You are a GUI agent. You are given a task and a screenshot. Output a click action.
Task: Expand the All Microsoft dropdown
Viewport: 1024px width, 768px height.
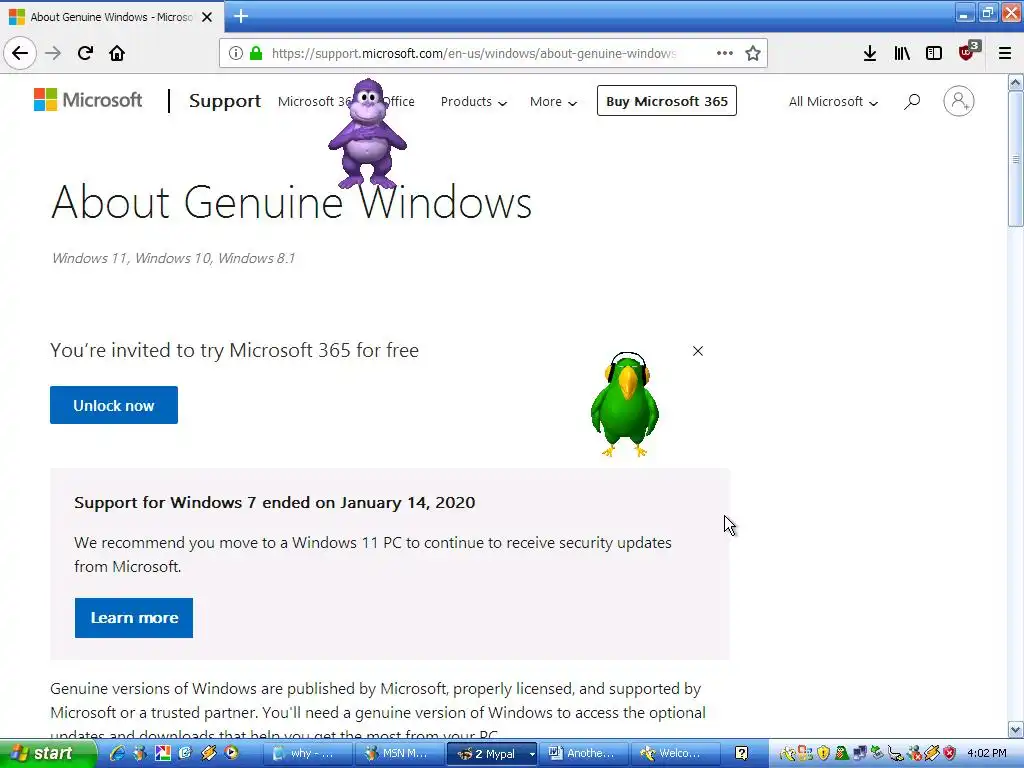pyautogui.click(x=833, y=101)
